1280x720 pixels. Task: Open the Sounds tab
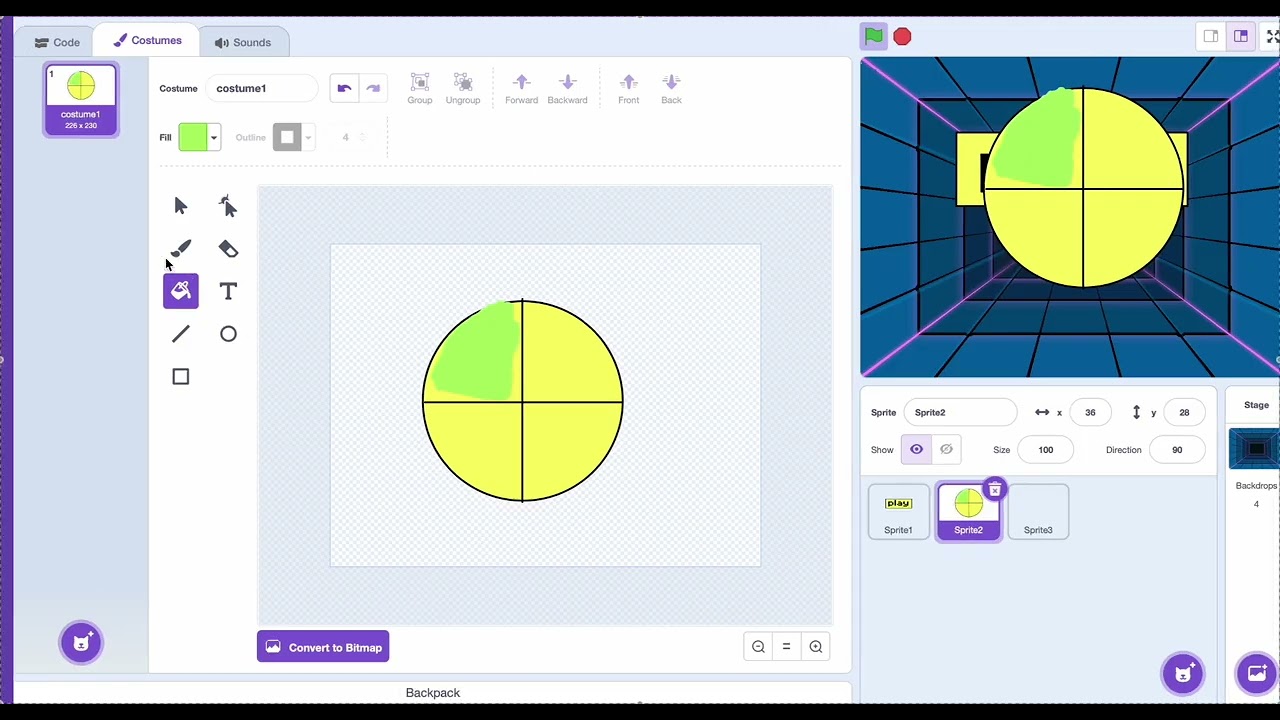click(243, 42)
